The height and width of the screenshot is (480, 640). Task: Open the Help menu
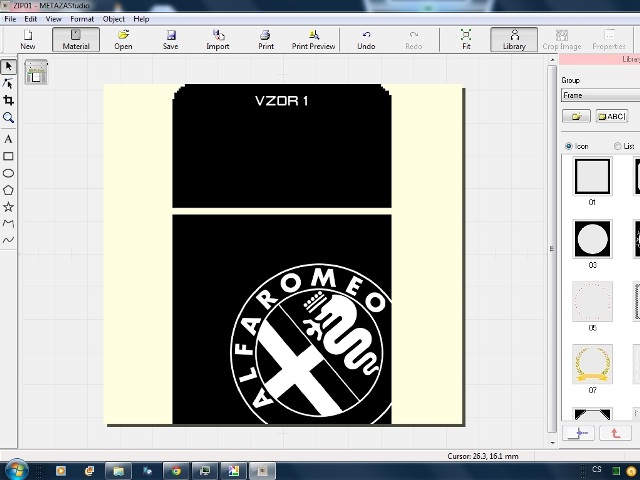[x=141, y=19]
